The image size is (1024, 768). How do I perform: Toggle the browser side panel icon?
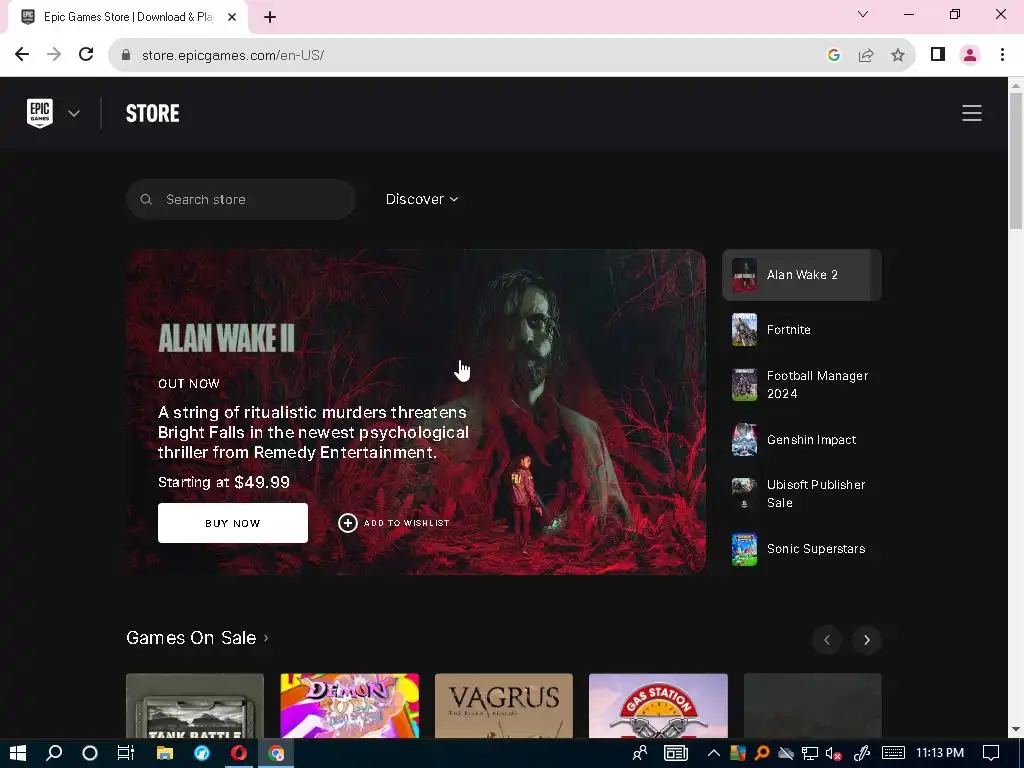938,54
